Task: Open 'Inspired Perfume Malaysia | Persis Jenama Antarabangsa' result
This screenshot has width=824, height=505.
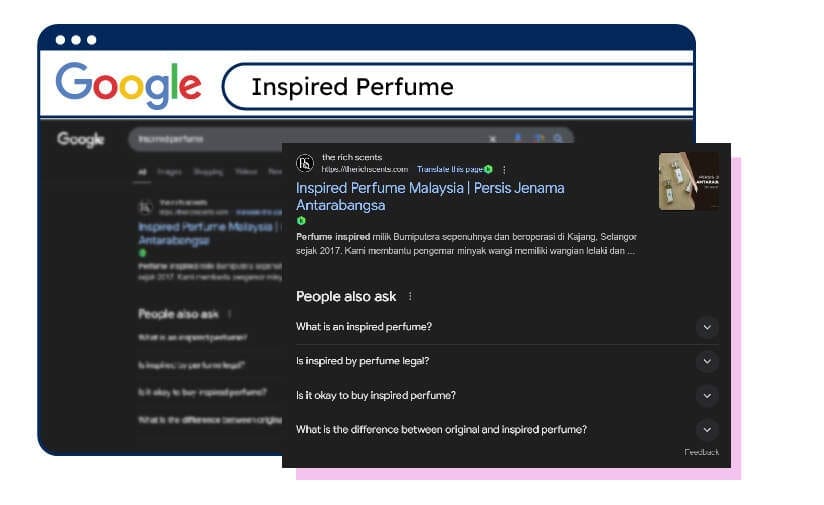Action: (x=430, y=197)
